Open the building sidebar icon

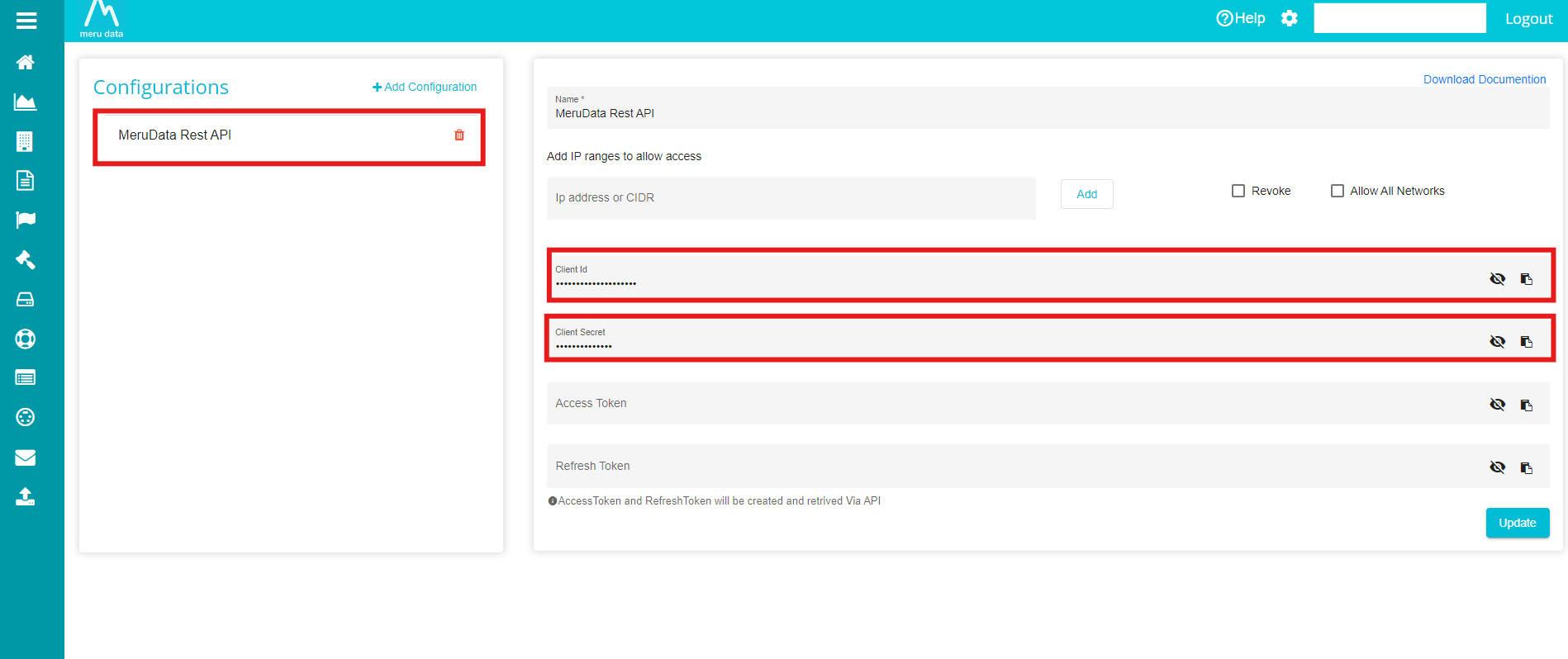coord(25,141)
